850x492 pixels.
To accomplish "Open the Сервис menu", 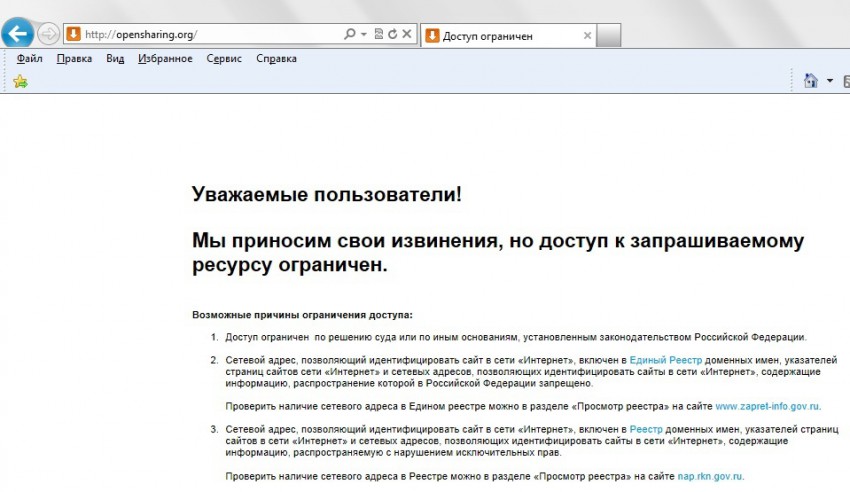I will pos(224,59).
